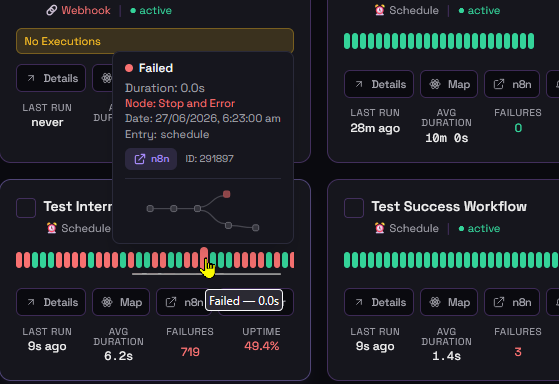The width and height of the screenshot is (559, 384).
Task: Click the Webhook chain-link icon
Action: [x=52, y=10]
